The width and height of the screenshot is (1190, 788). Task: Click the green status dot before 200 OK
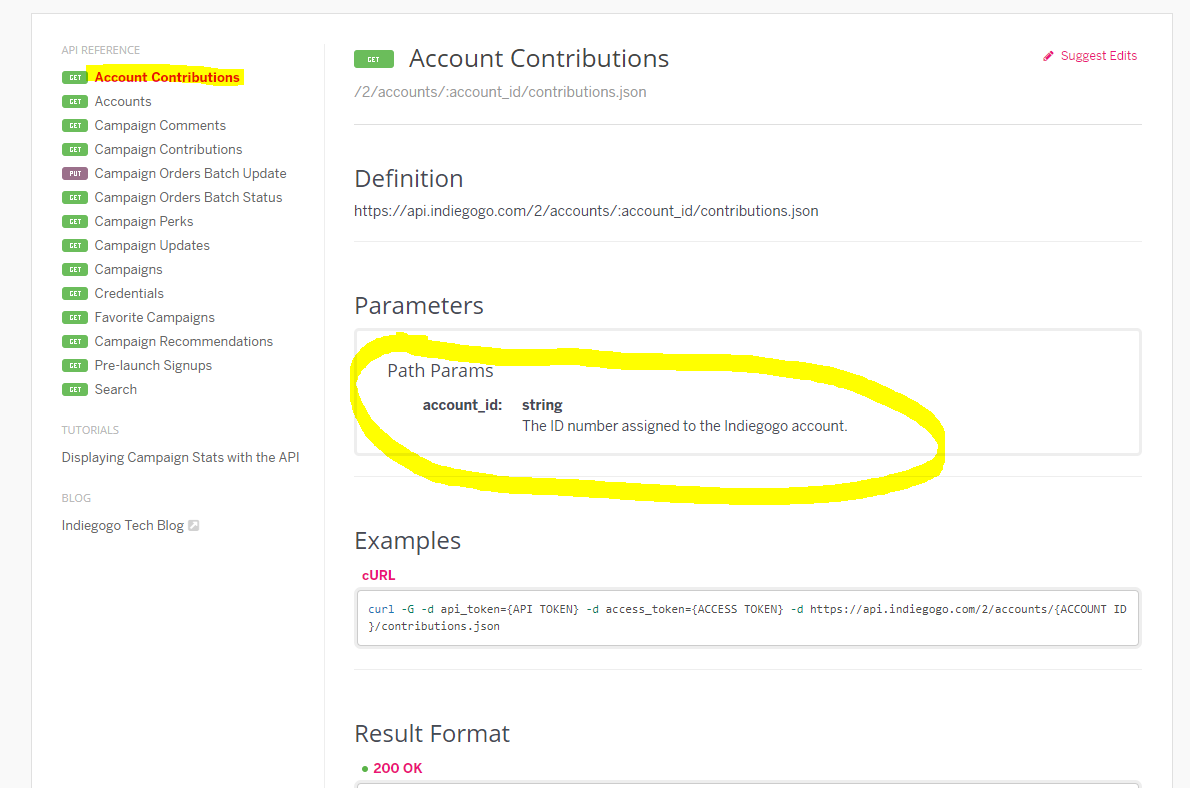(365, 769)
